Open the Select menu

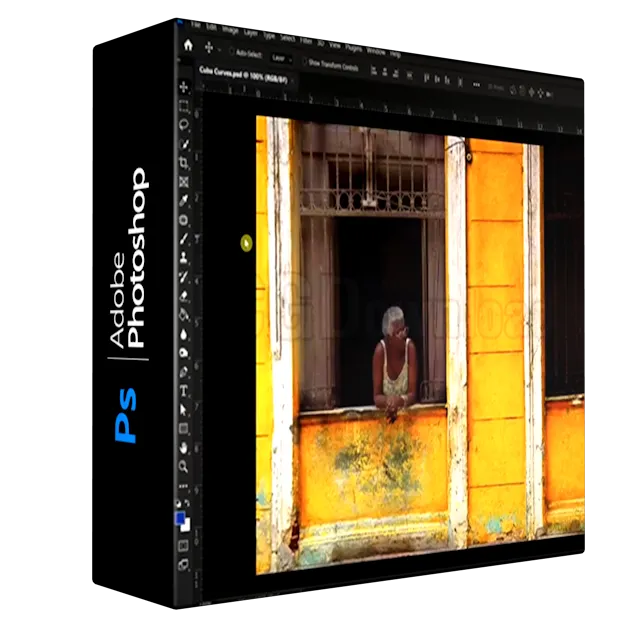(x=288, y=39)
